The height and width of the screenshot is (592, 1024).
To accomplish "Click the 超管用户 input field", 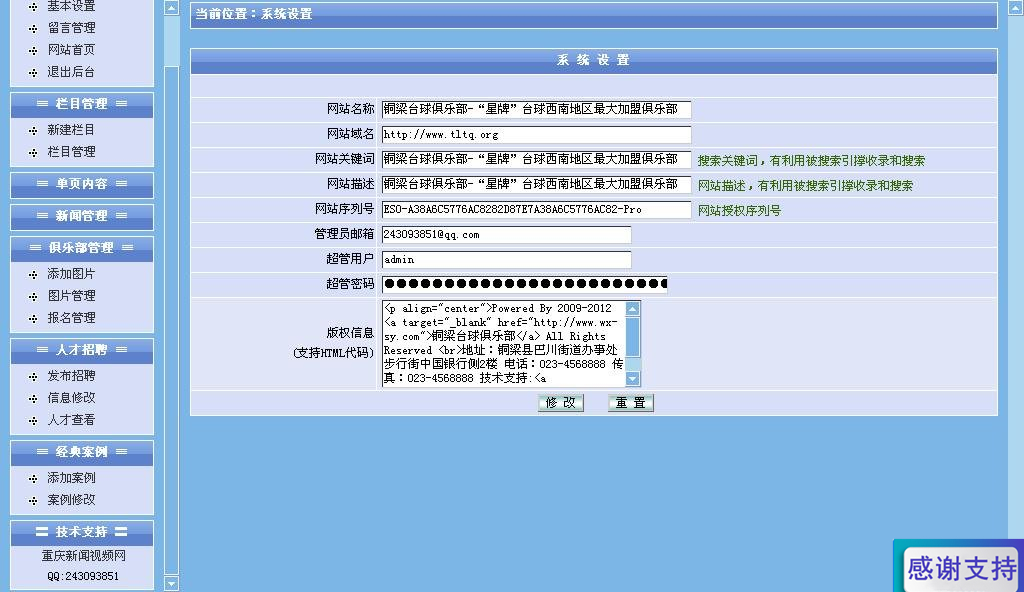I will (x=506, y=259).
